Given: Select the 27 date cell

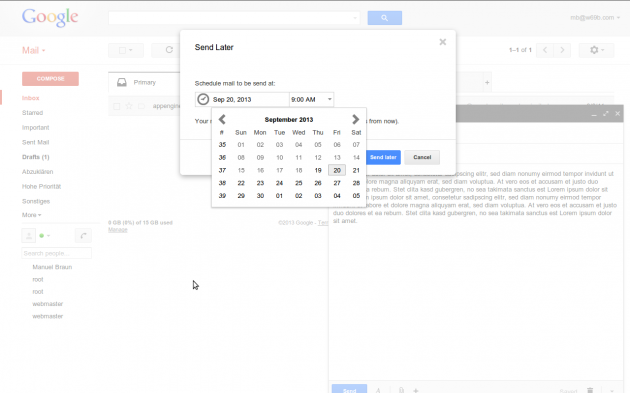Looking at the screenshot, I should click(x=337, y=183).
